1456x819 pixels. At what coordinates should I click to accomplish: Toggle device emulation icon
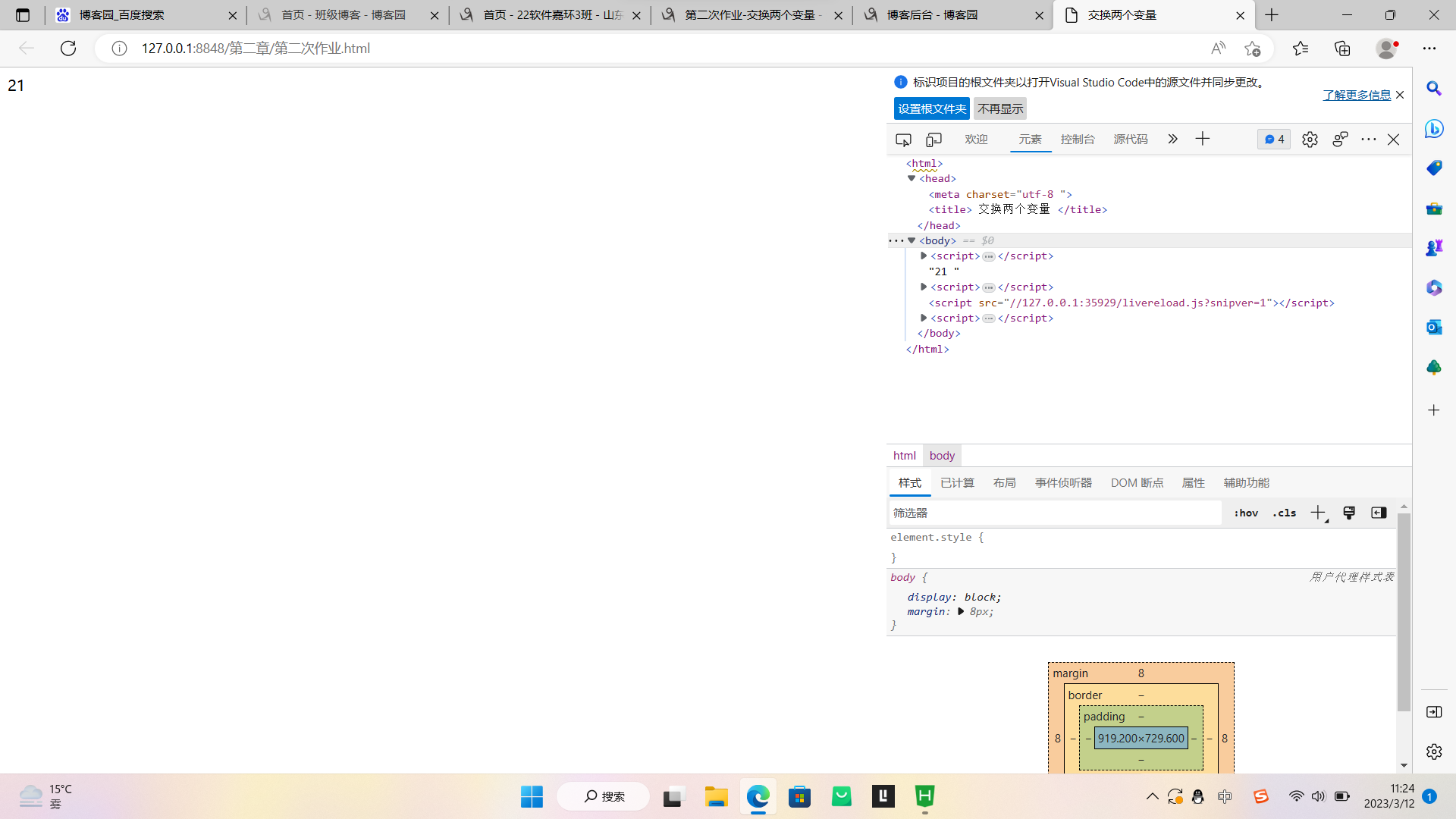[934, 140]
